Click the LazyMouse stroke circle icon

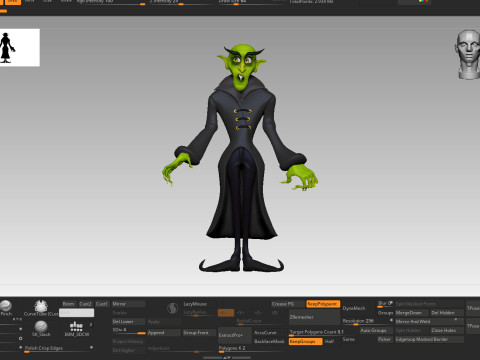[x=172, y=308]
